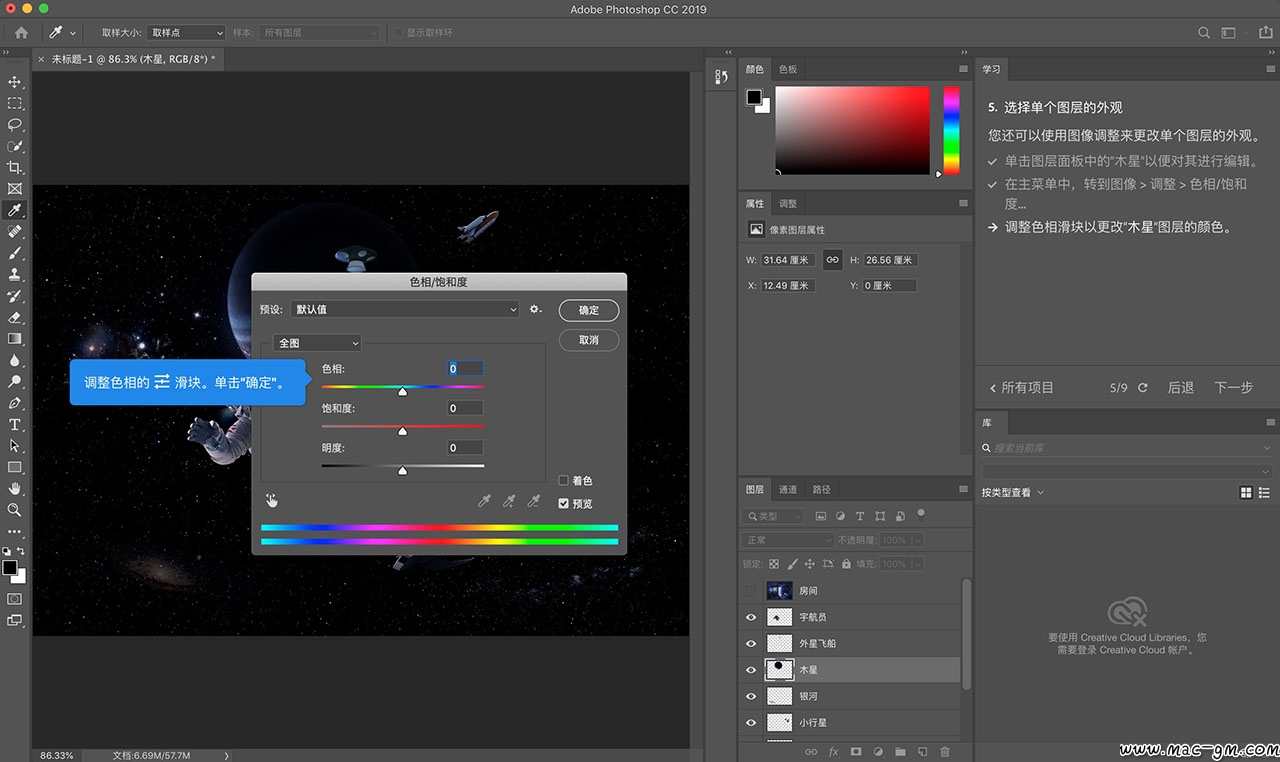
Task: Click the 取消 button
Action: click(589, 340)
